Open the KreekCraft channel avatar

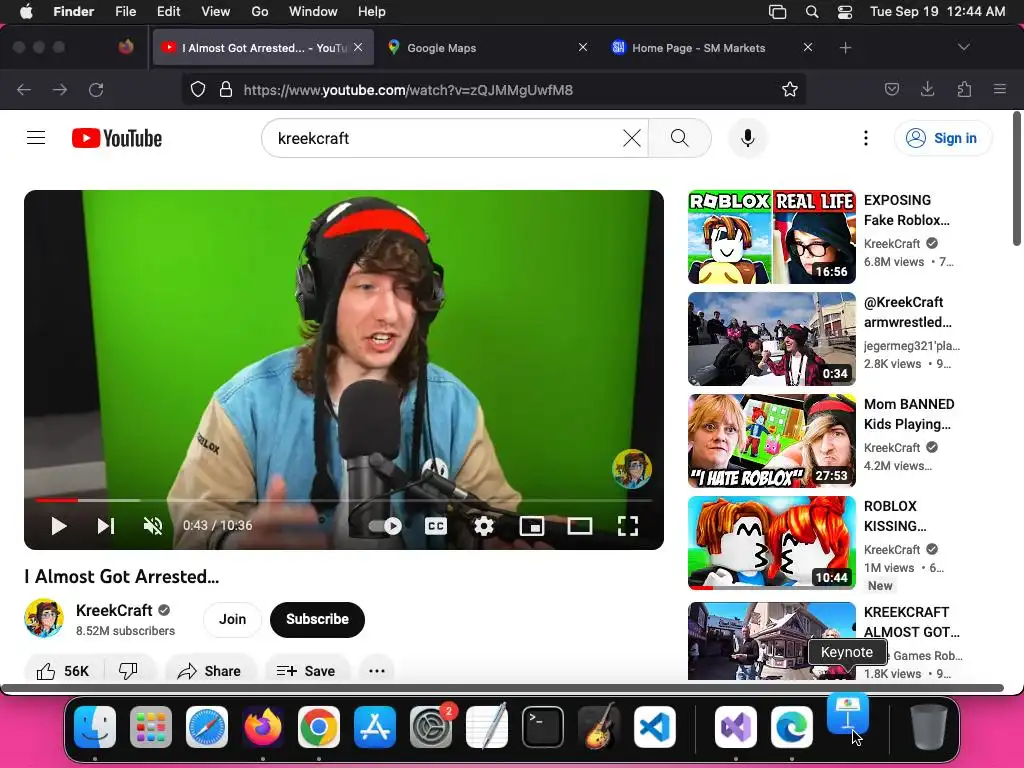click(x=44, y=618)
